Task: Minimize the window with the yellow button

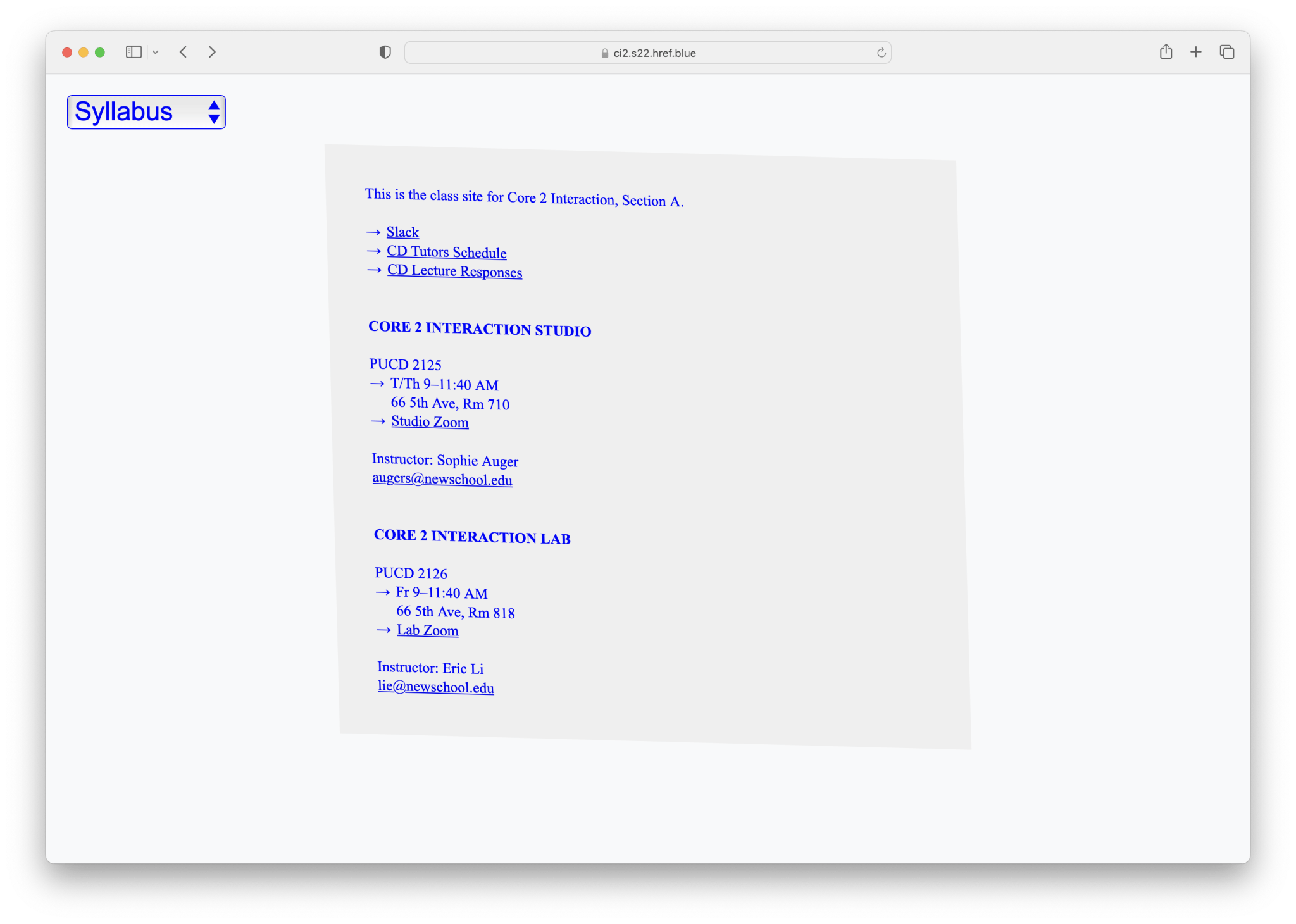Action: click(x=84, y=53)
